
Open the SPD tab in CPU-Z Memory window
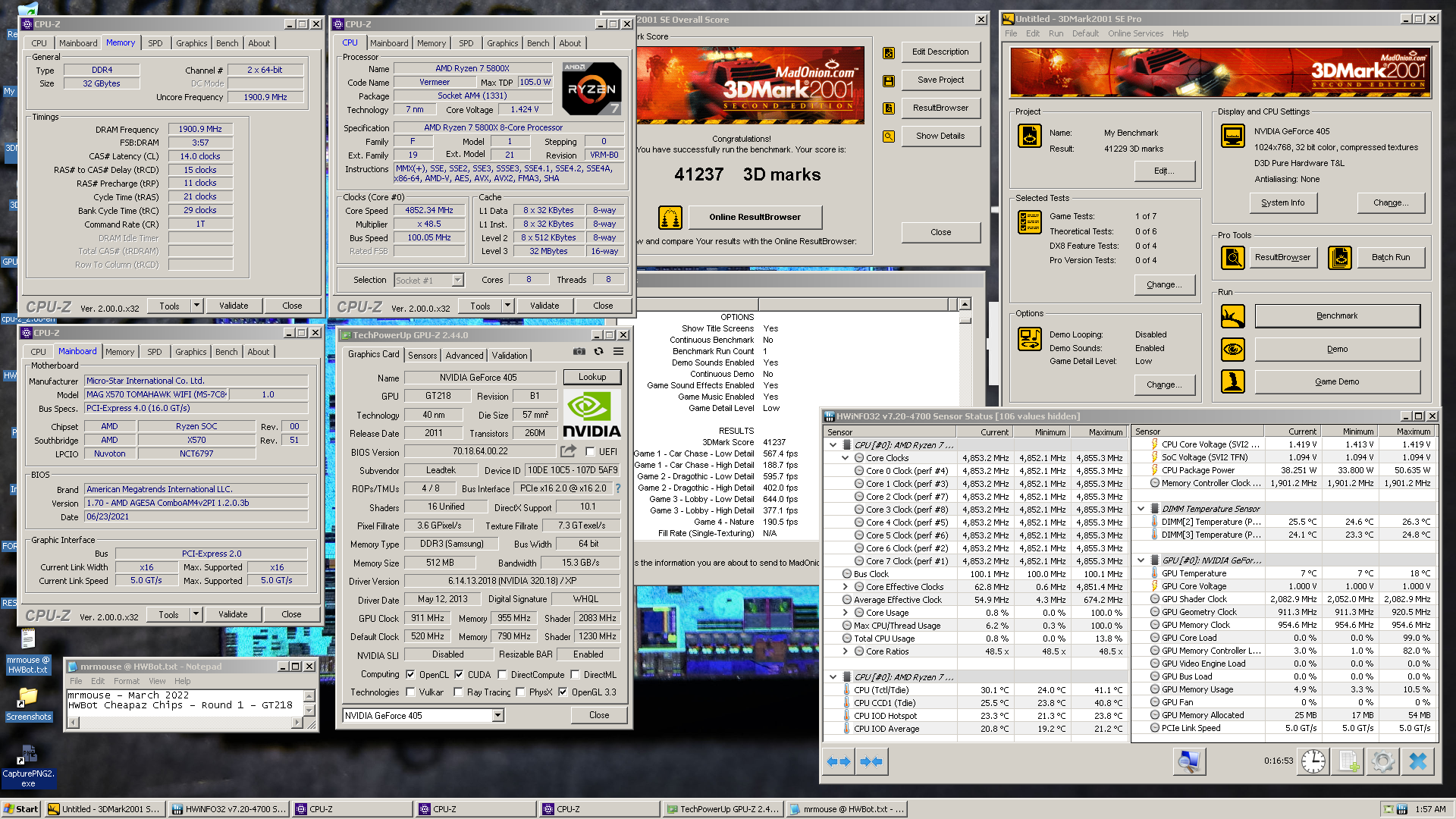point(155,43)
